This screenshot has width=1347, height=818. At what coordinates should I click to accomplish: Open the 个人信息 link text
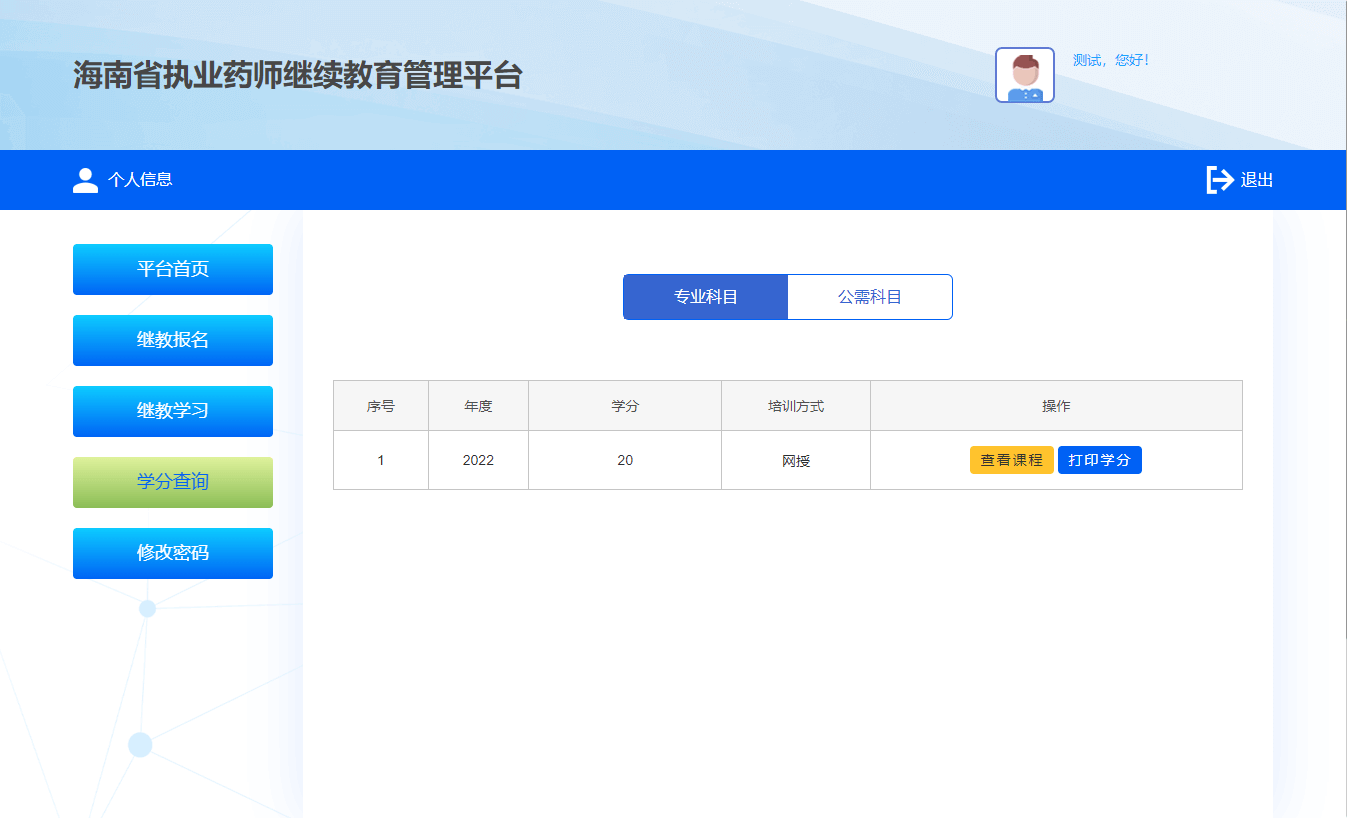point(140,180)
